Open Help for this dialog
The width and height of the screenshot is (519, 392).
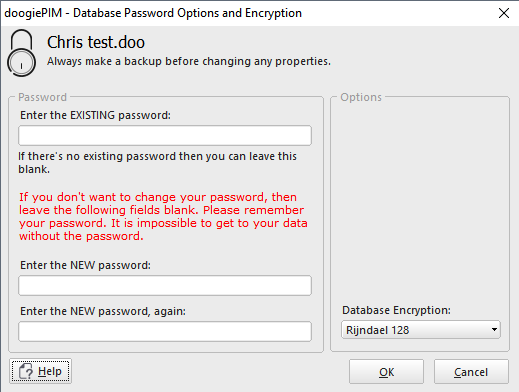[40, 371]
